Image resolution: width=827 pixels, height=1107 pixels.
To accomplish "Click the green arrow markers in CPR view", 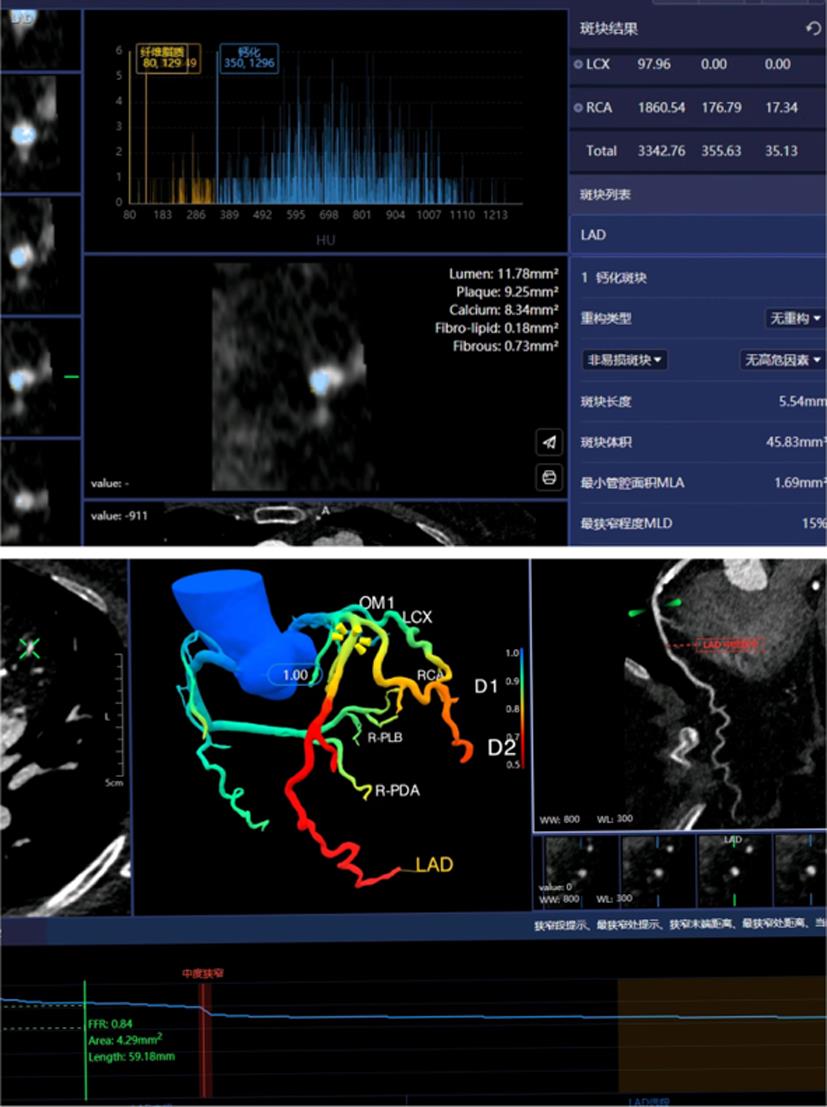I will [644, 608].
